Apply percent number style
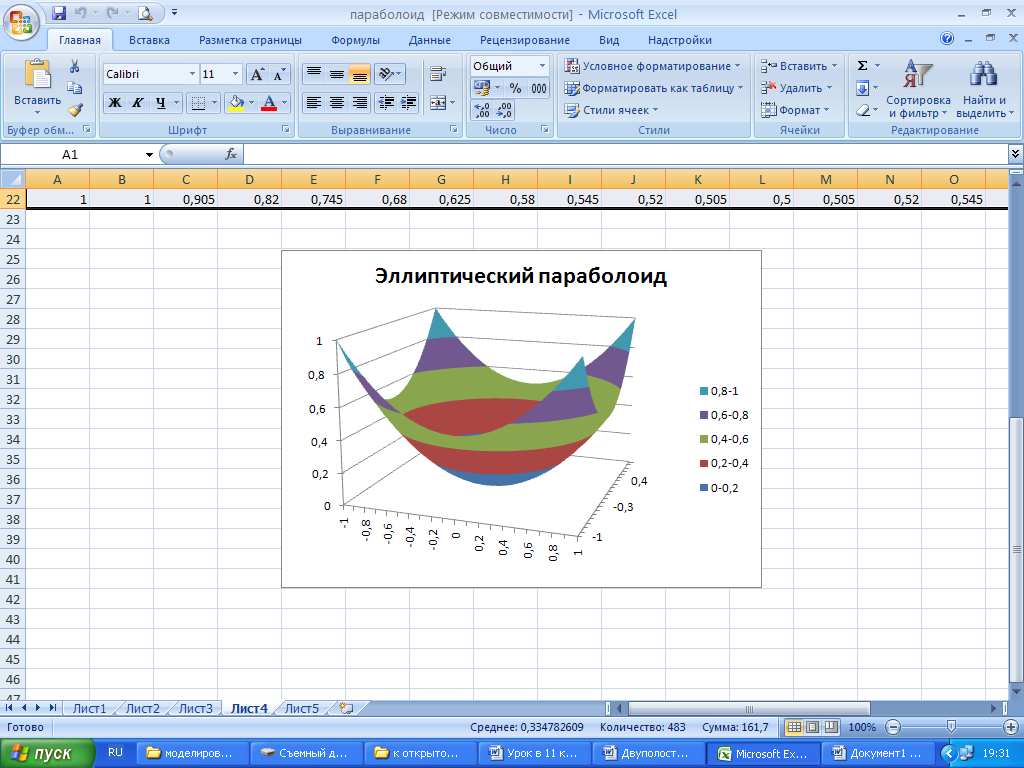This screenshot has width=1024, height=768. pyautogui.click(x=515, y=88)
